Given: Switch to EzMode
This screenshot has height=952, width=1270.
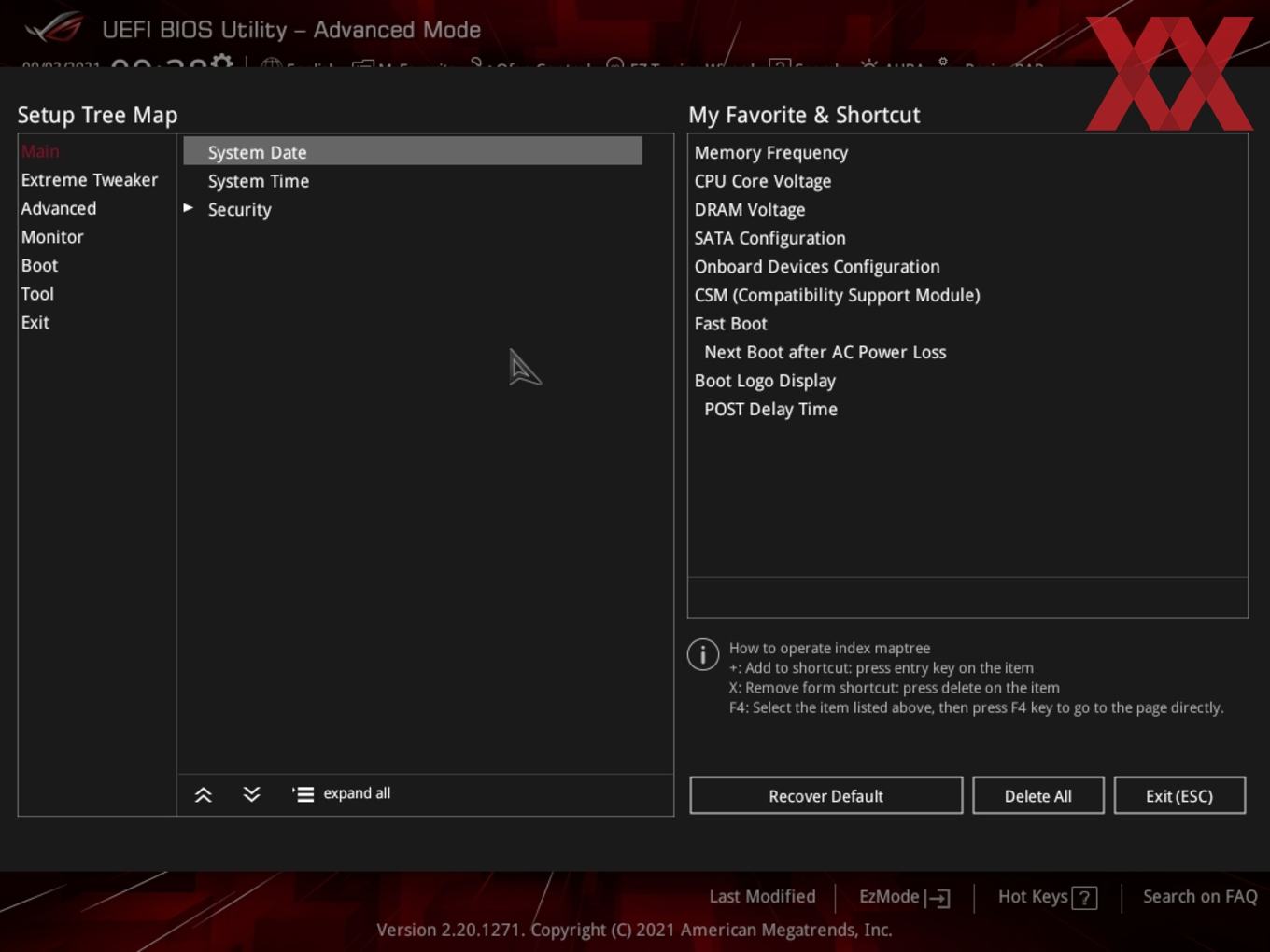Looking at the screenshot, I should coord(889,897).
